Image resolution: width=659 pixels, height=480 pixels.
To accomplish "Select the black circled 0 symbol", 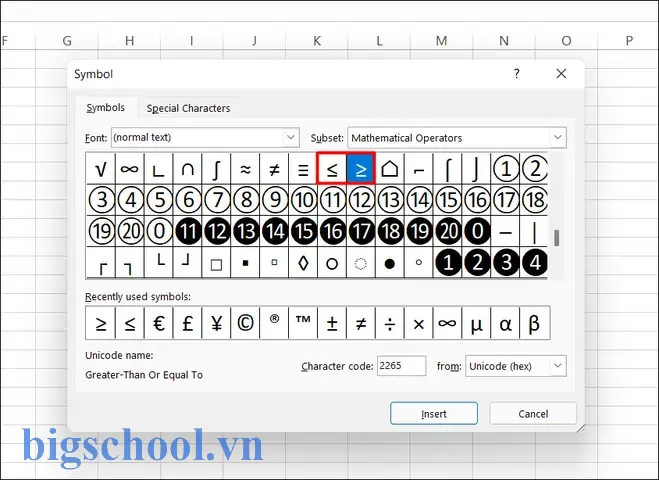I will click(x=477, y=232).
